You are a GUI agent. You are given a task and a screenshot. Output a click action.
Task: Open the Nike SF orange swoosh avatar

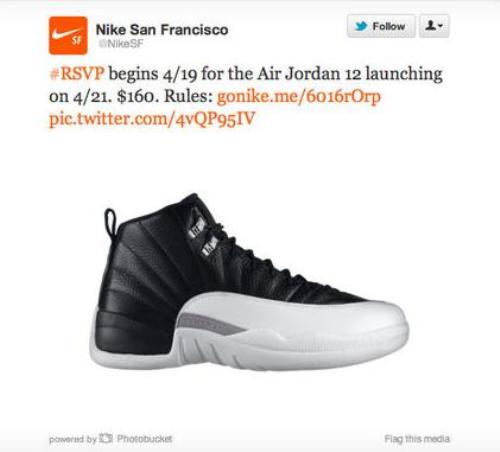pyautogui.click(x=68, y=35)
